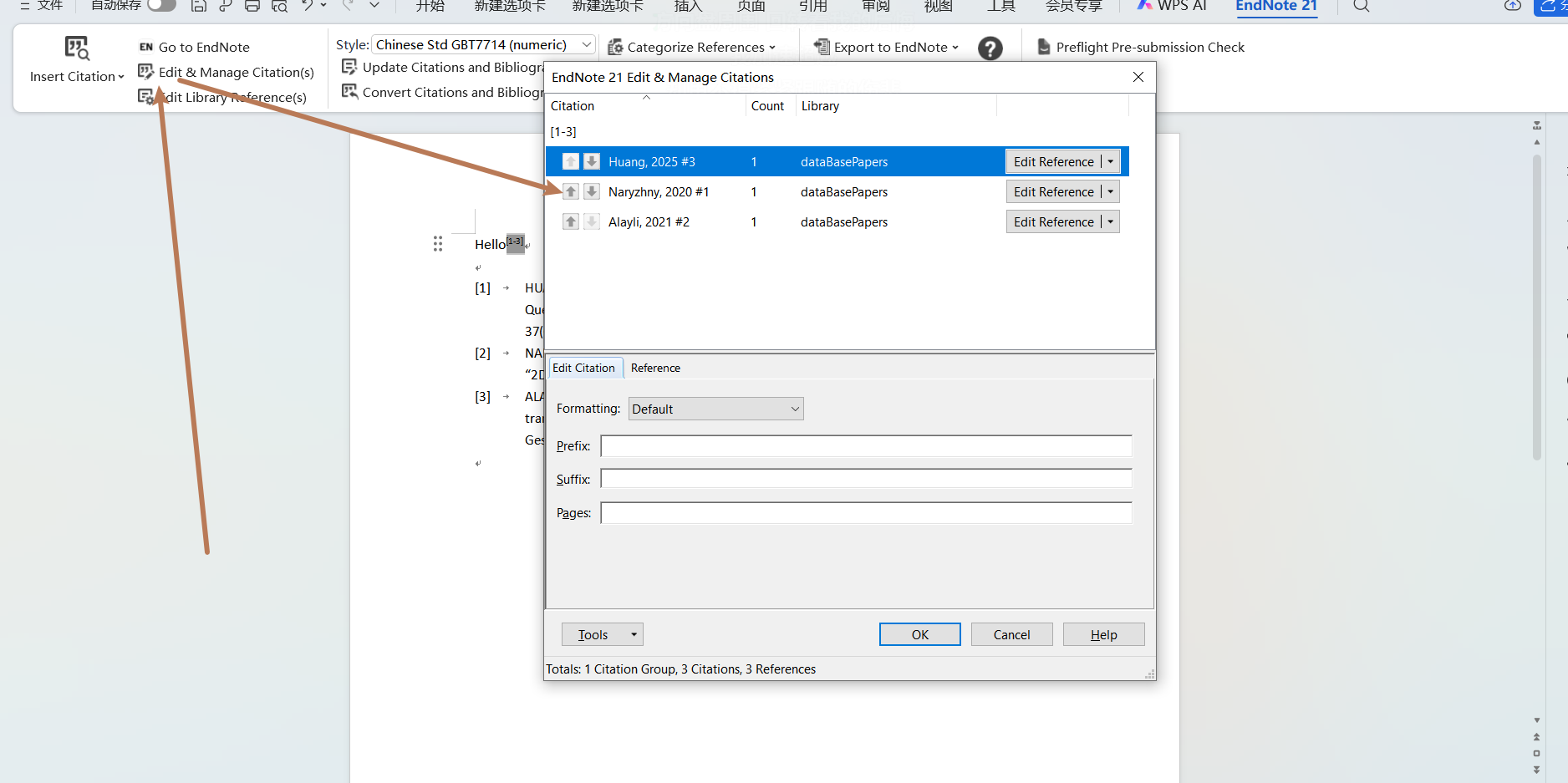Open EndNote help question mark icon

[990, 48]
